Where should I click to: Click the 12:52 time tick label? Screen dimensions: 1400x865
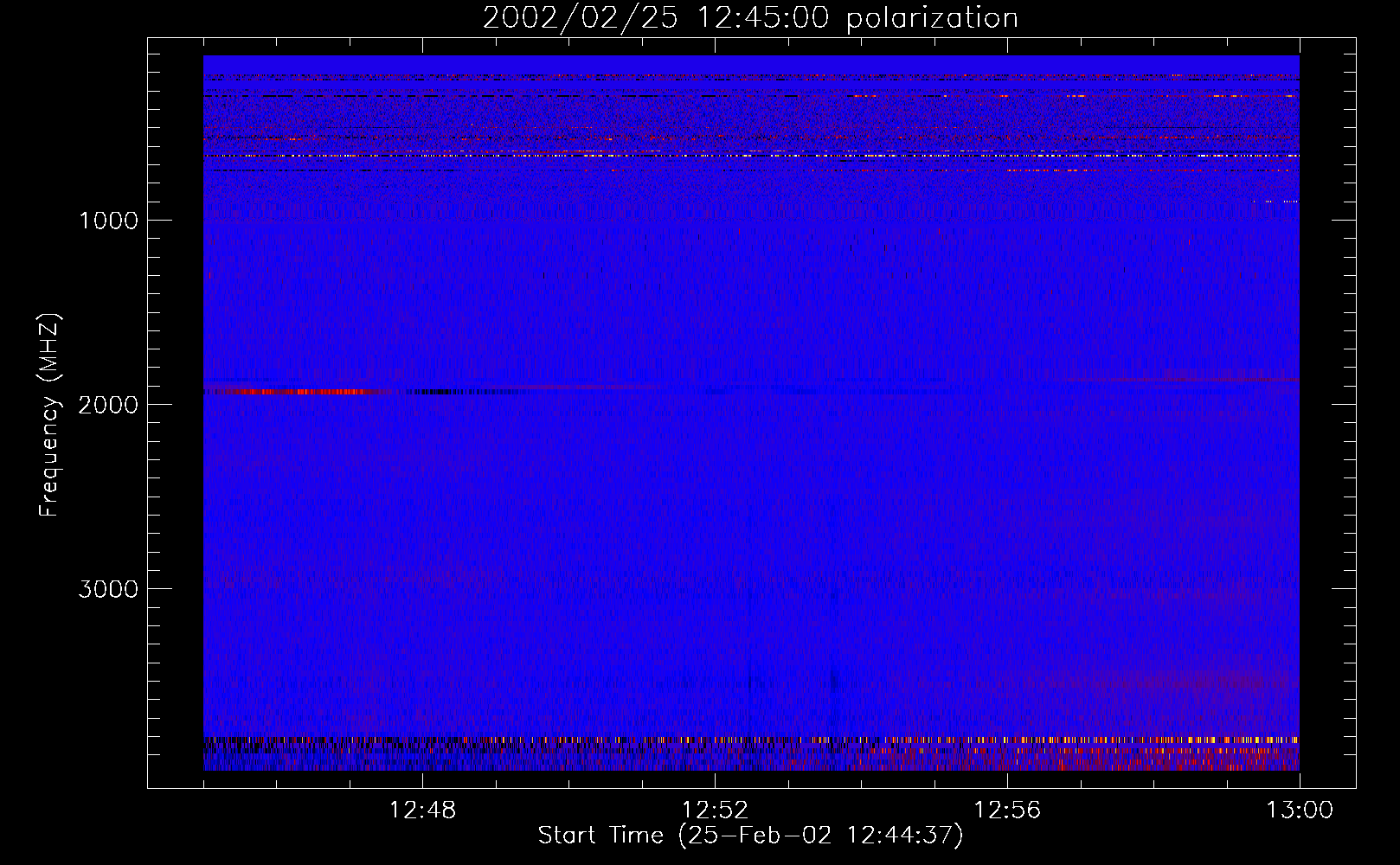point(715,811)
